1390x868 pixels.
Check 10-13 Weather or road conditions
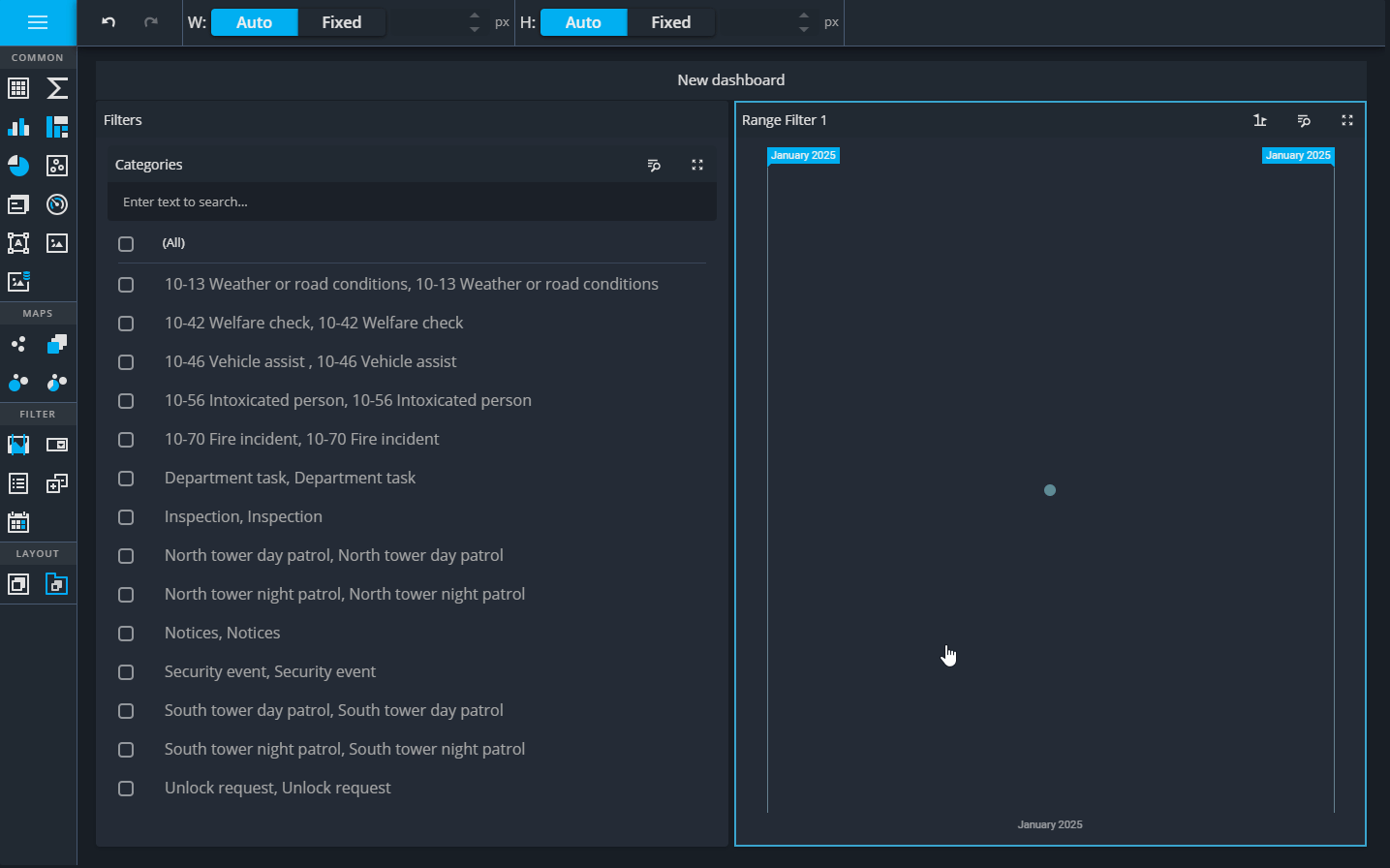coord(126,285)
